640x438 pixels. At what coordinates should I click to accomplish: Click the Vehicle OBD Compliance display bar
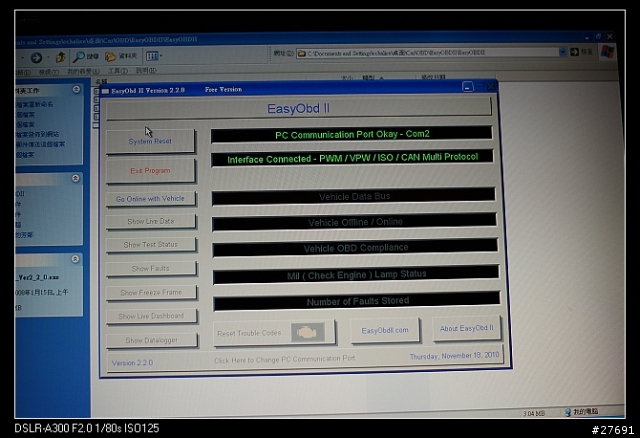point(356,248)
